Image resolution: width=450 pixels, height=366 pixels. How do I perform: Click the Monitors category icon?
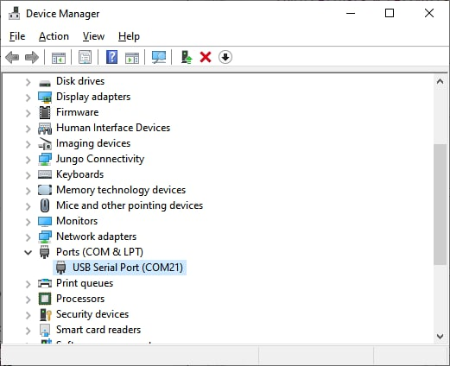tap(45, 221)
